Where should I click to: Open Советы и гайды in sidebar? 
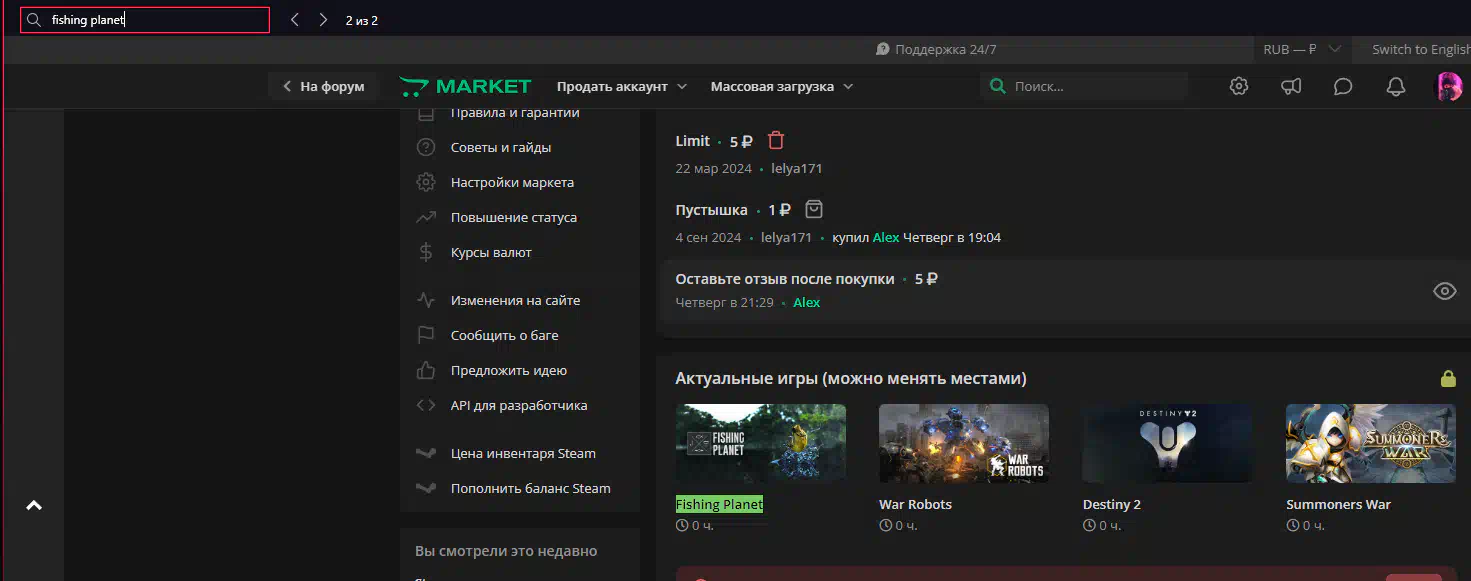click(x=501, y=147)
